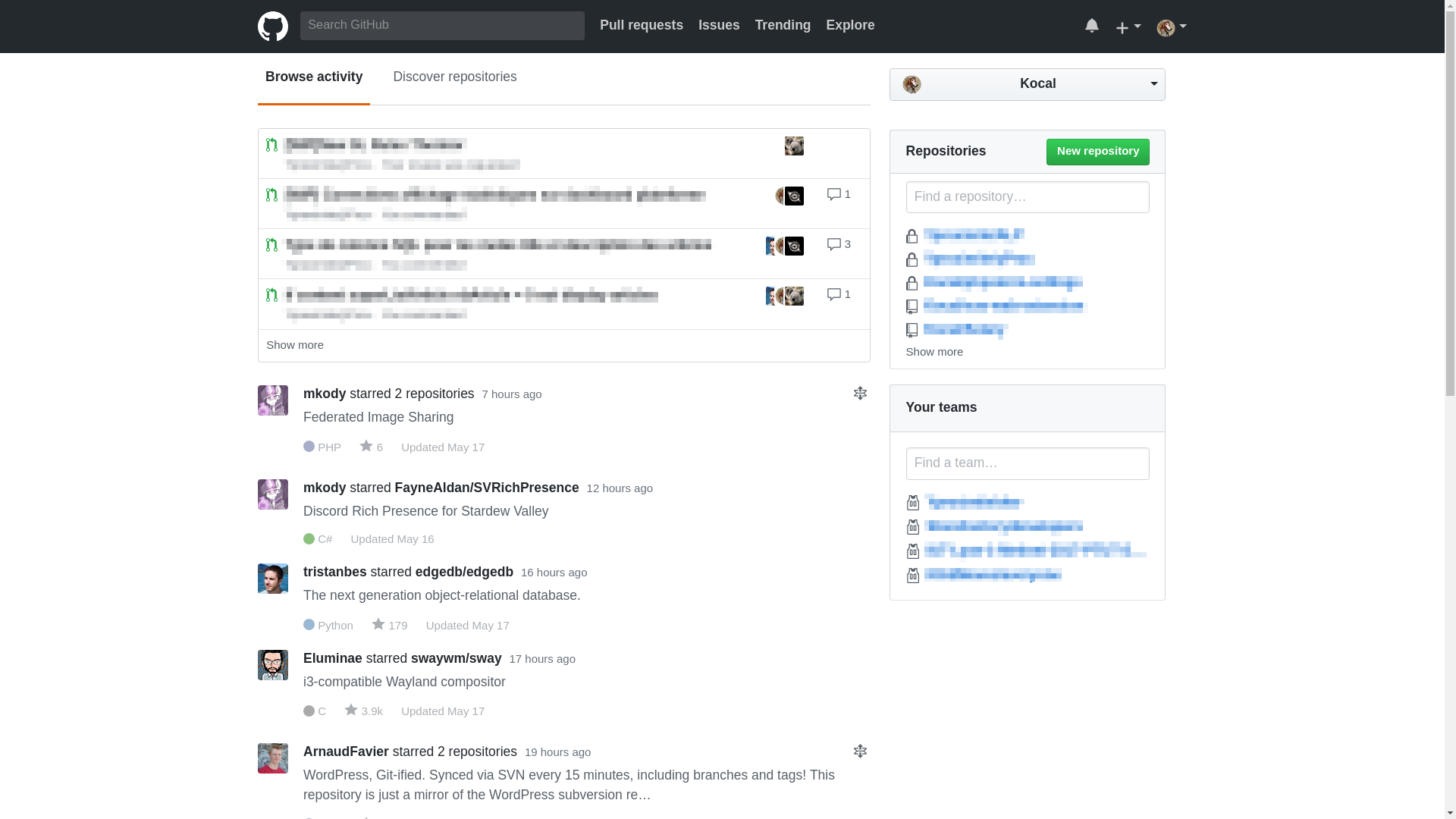Viewport: 1456px width, 819px height.
Task: Click the second private repository lock icon
Action: (912, 259)
